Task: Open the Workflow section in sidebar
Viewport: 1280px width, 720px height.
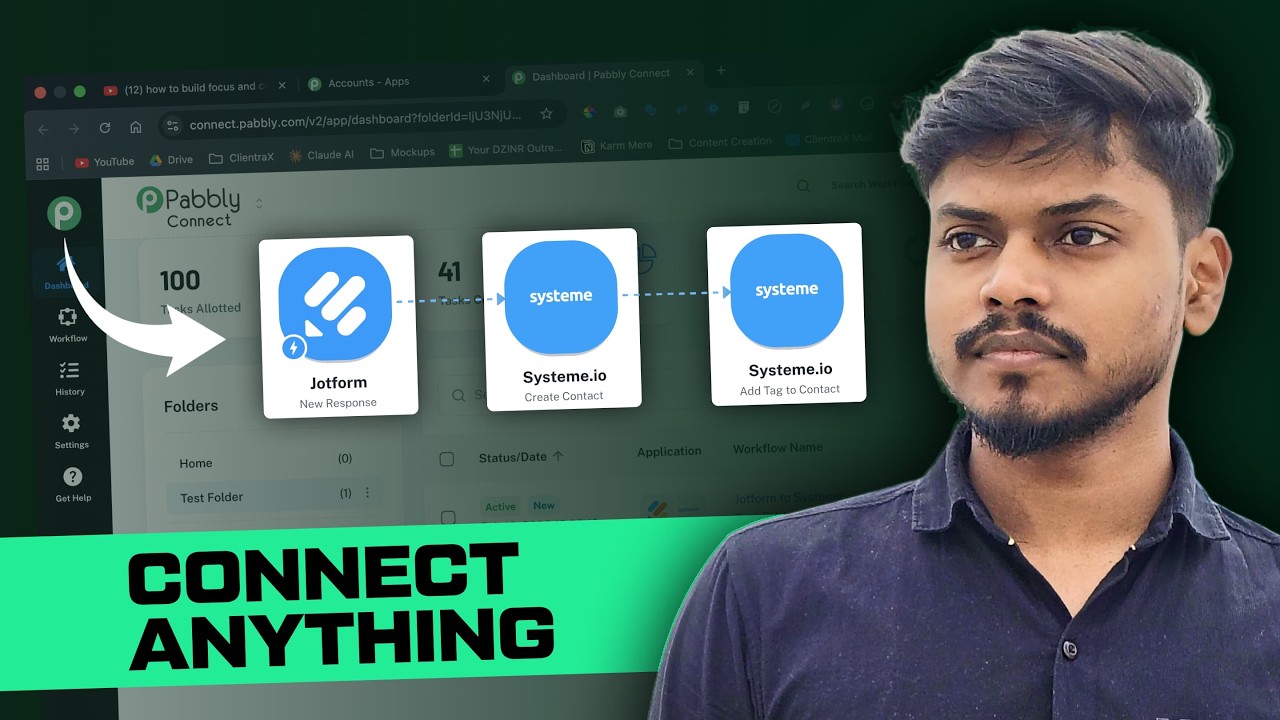Action: pyautogui.click(x=68, y=325)
